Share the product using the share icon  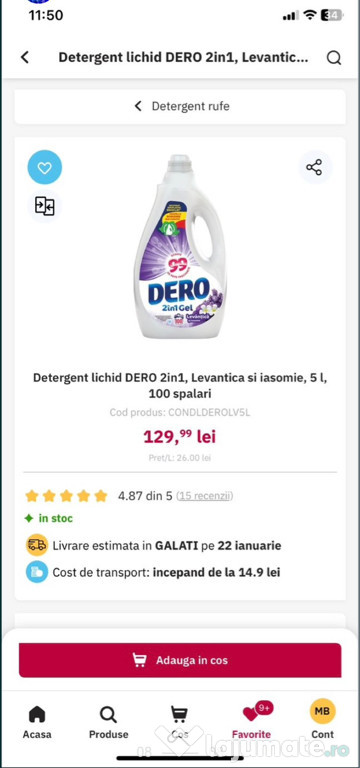click(x=314, y=167)
